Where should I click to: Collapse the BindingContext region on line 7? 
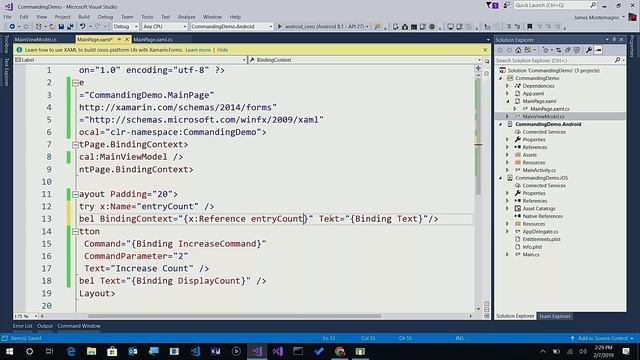pos(75,144)
